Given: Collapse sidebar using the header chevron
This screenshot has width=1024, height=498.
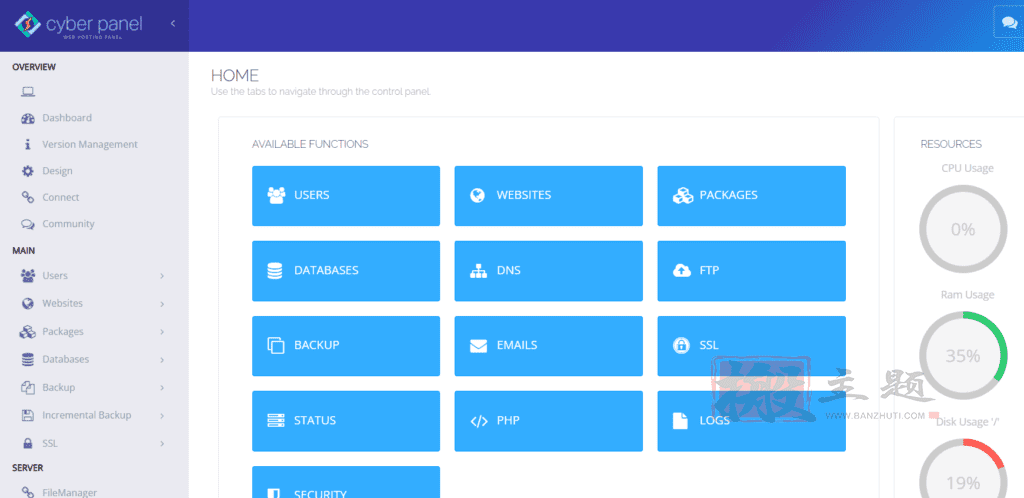Looking at the screenshot, I should (173, 23).
